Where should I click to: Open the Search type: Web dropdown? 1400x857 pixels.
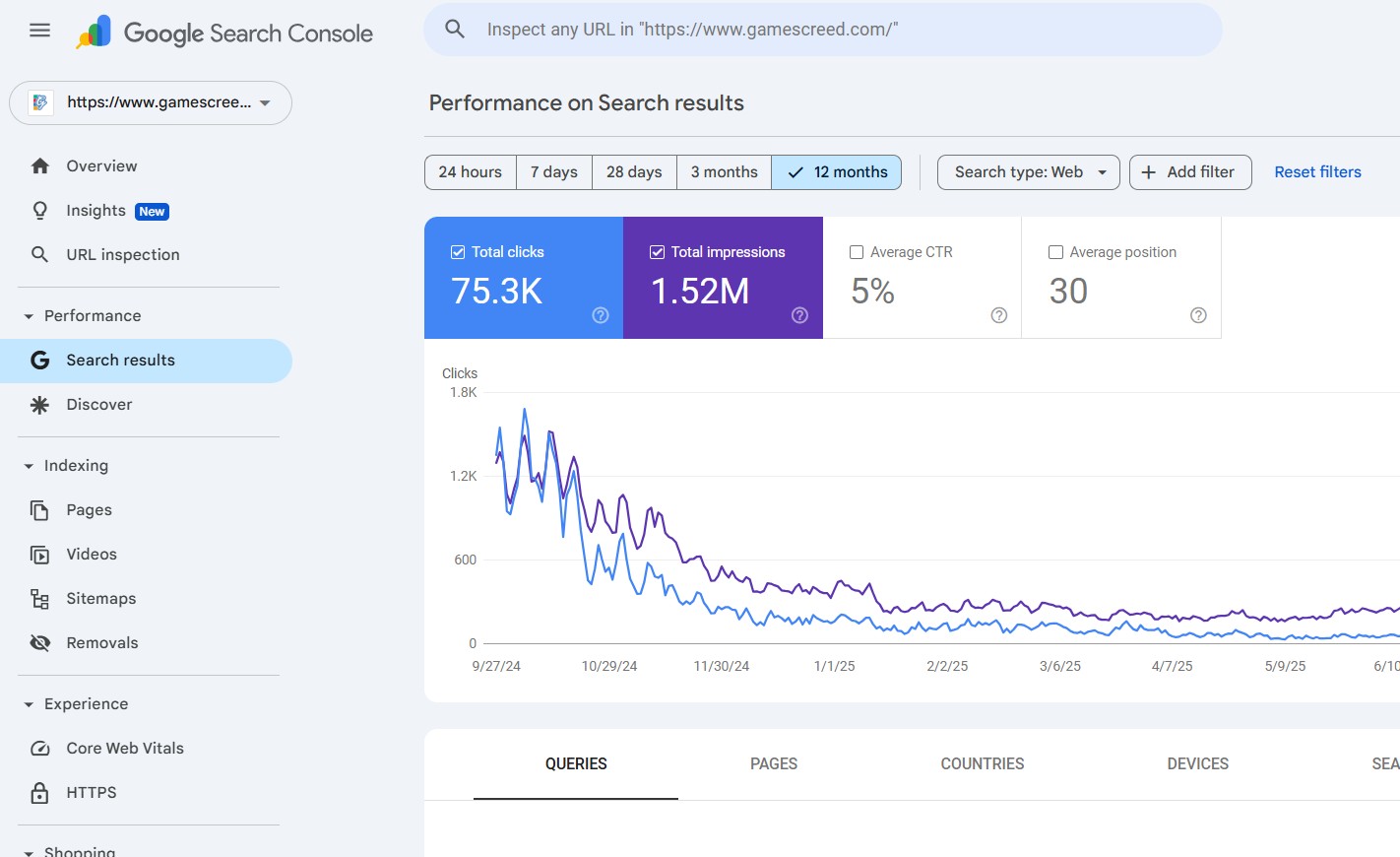[1028, 171]
